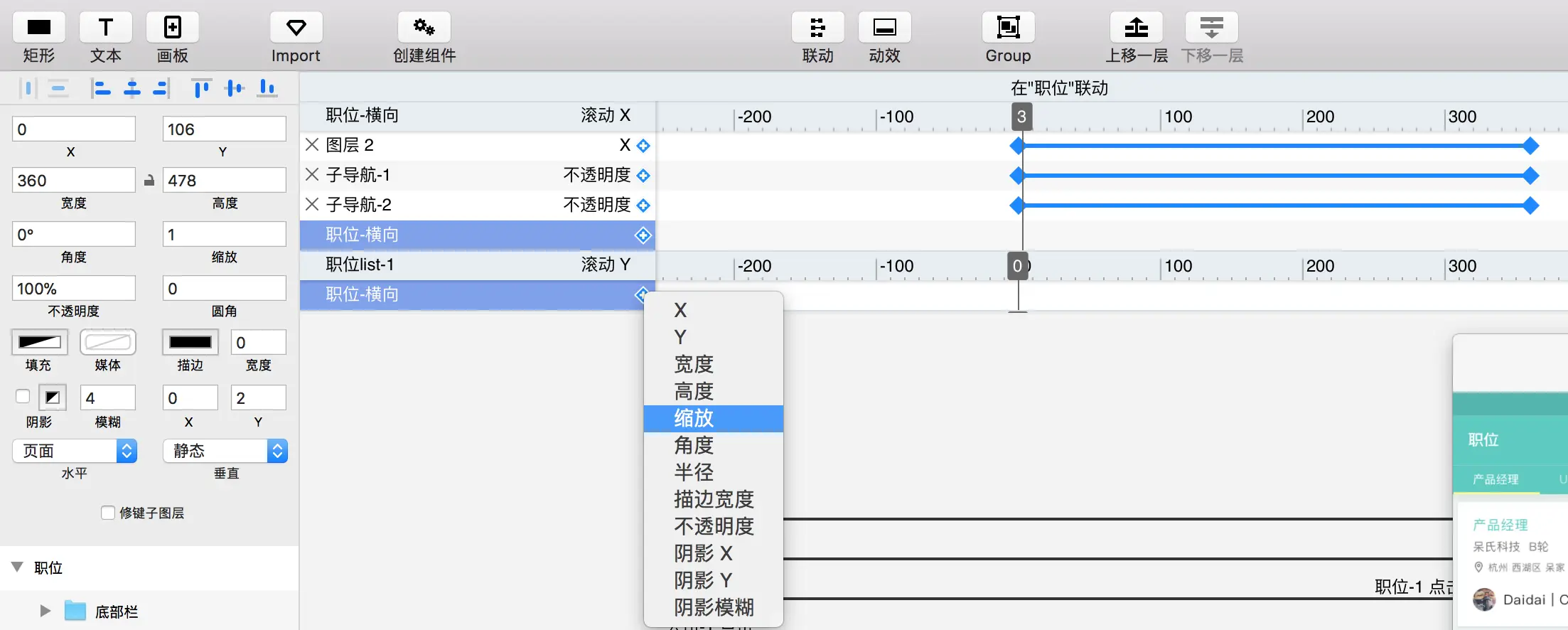Image resolution: width=1568 pixels, height=630 pixels.
Task: Add a new 画板 artboard
Action: point(172,28)
